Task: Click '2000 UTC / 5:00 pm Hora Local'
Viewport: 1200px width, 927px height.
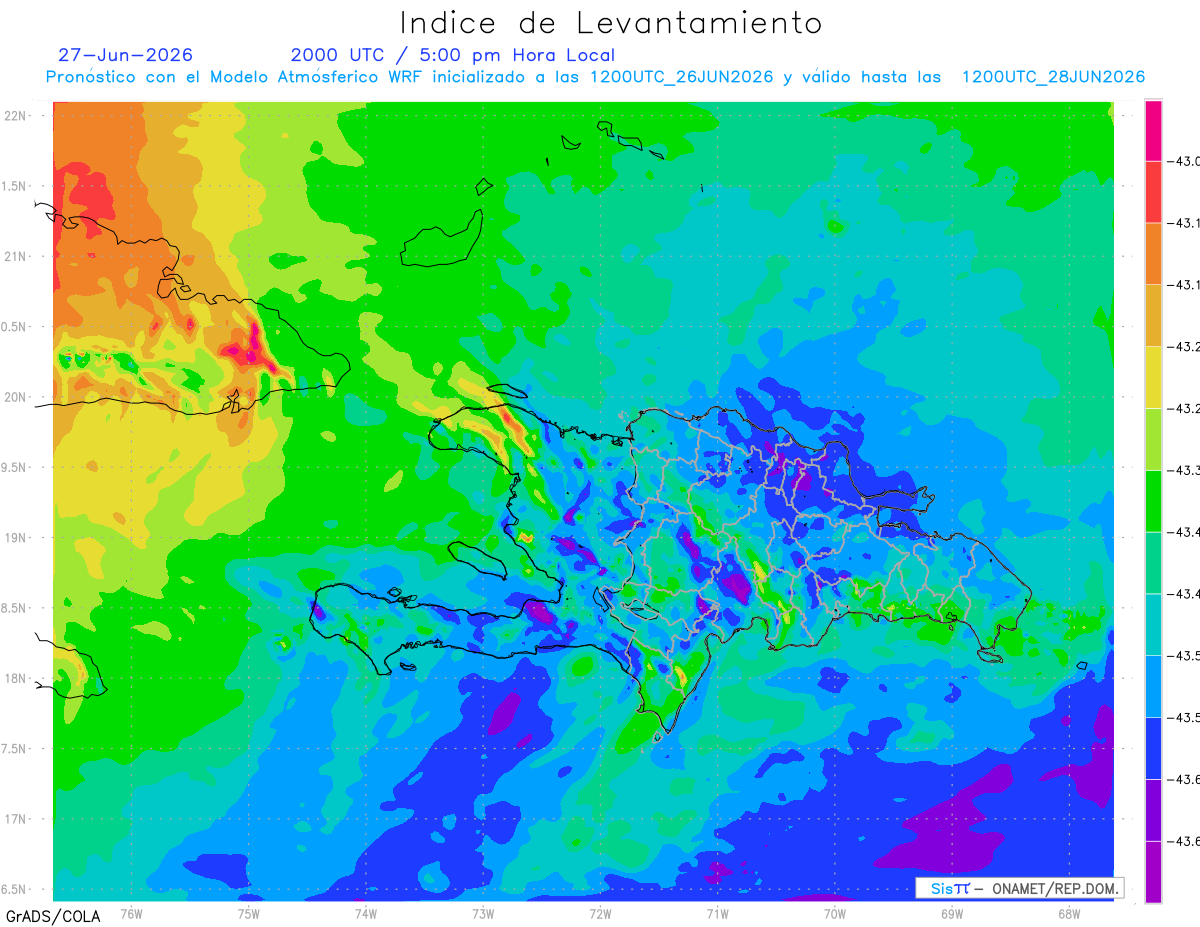Action: point(453,55)
